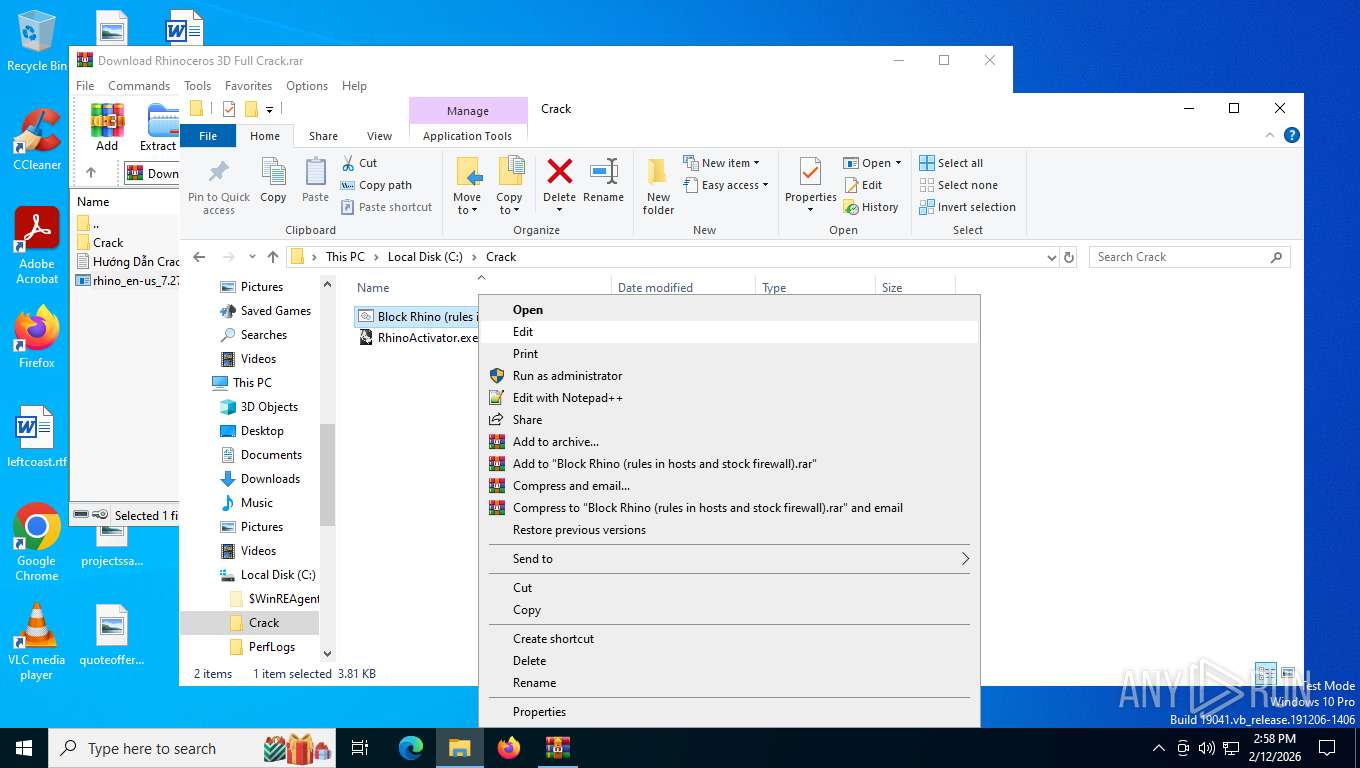Click Copy path in Clipboard group
This screenshot has width=1360, height=768.
376,185
